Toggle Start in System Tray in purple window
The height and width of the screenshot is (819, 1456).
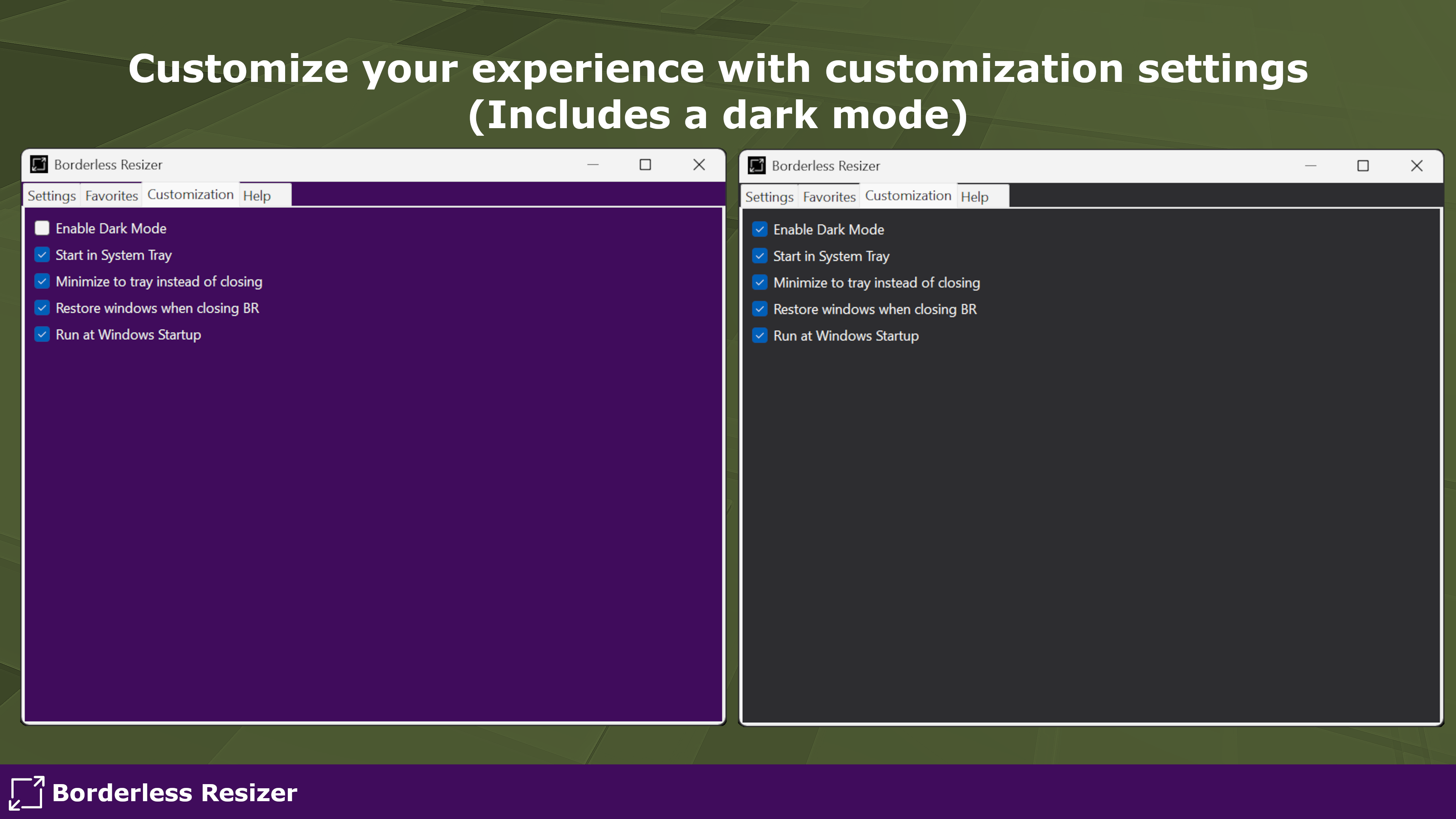[42, 255]
